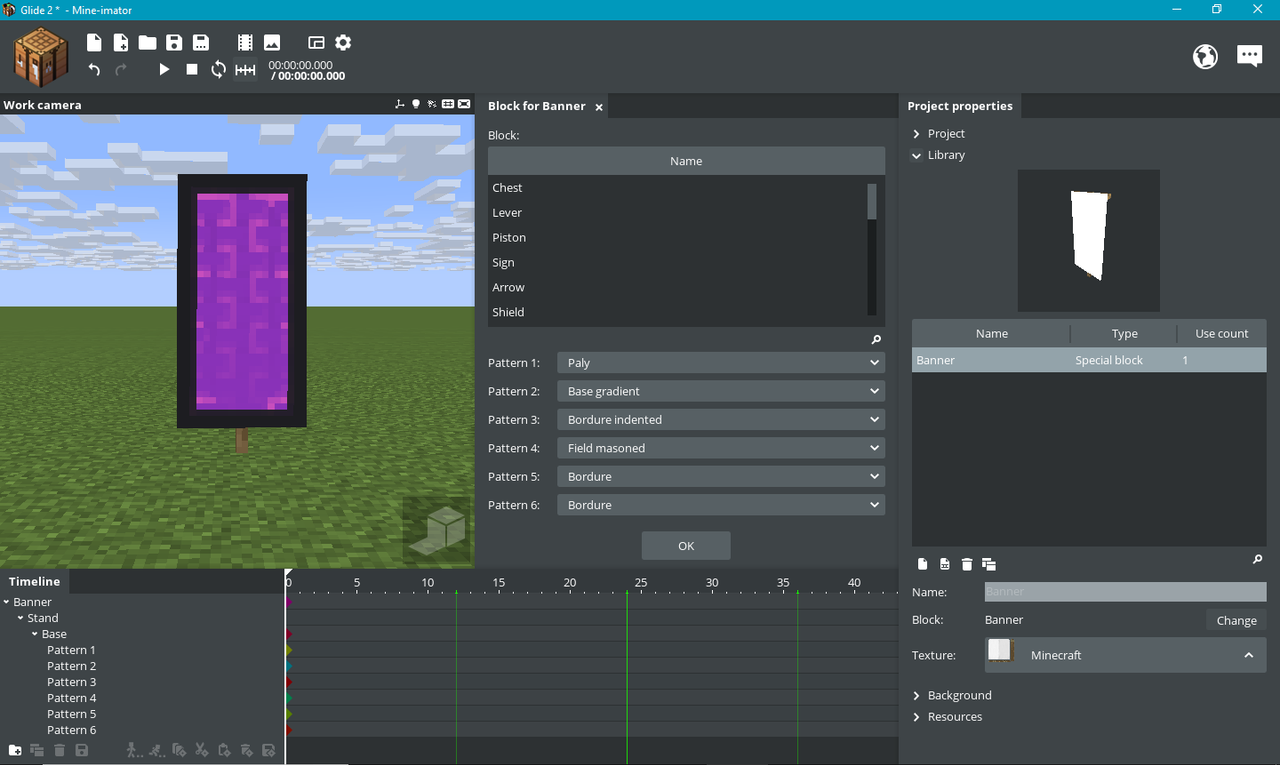Click the Use count column header
This screenshot has height=765, width=1280.
pyautogui.click(x=1222, y=334)
